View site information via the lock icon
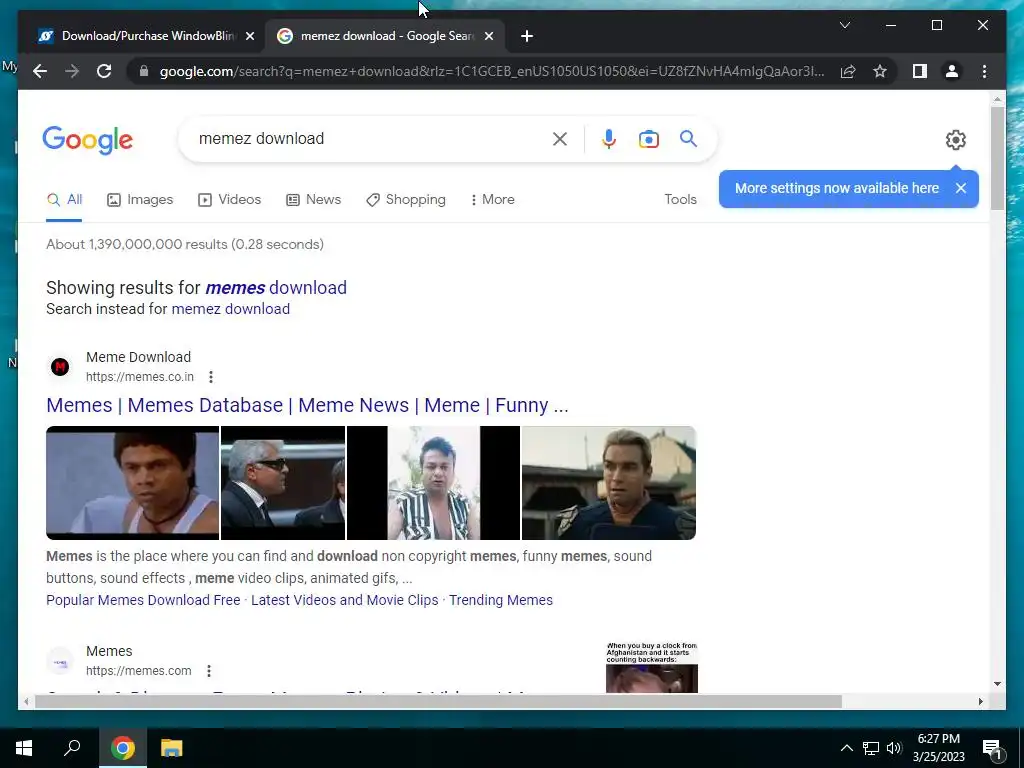Viewport: 1024px width, 768px height. pyautogui.click(x=144, y=71)
